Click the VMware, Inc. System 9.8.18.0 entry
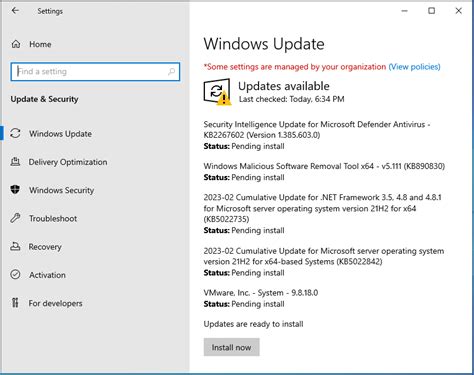Image resolution: width=474 pixels, height=375 pixels. [x=261, y=293]
